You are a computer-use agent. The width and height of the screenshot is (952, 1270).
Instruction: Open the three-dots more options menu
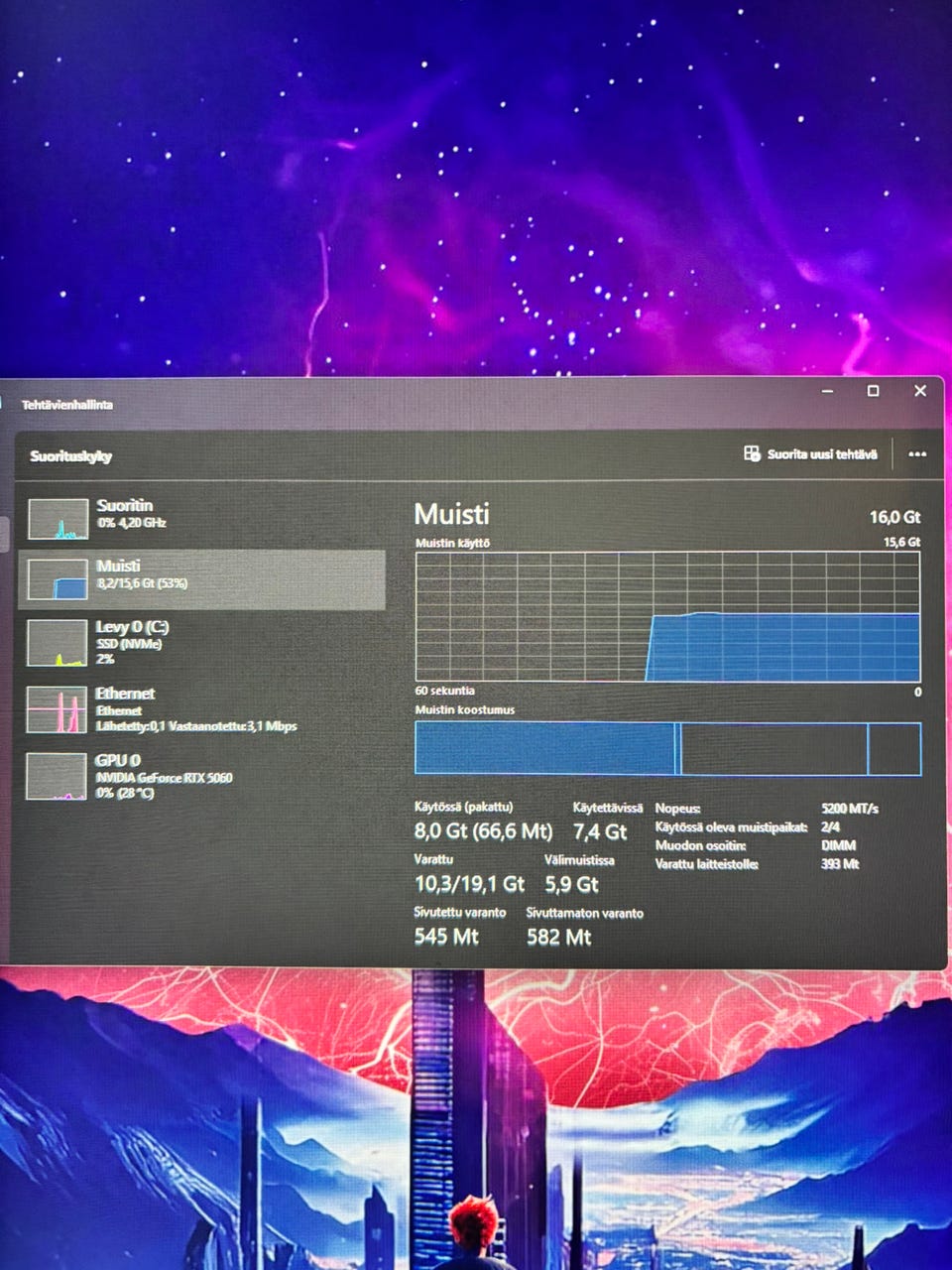[917, 454]
